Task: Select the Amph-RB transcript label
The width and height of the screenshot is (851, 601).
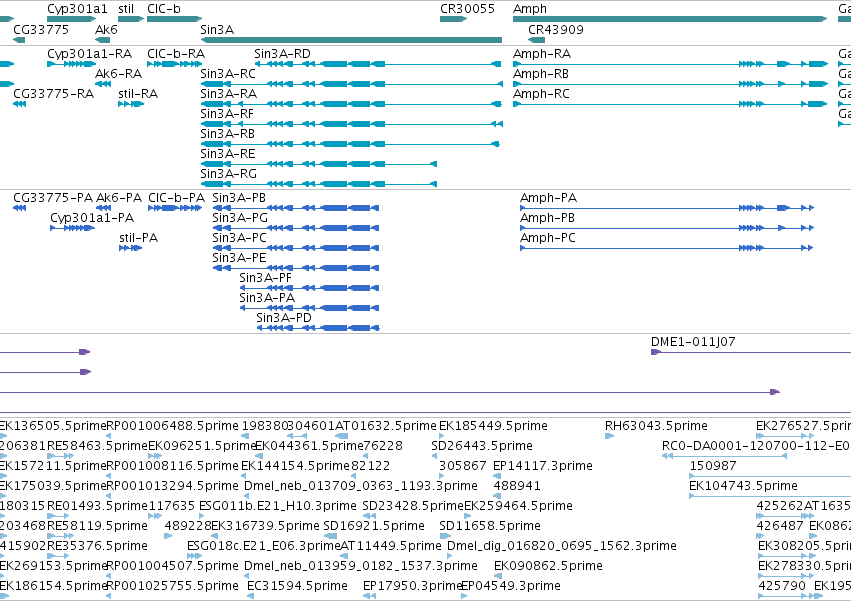Action: 541,74
